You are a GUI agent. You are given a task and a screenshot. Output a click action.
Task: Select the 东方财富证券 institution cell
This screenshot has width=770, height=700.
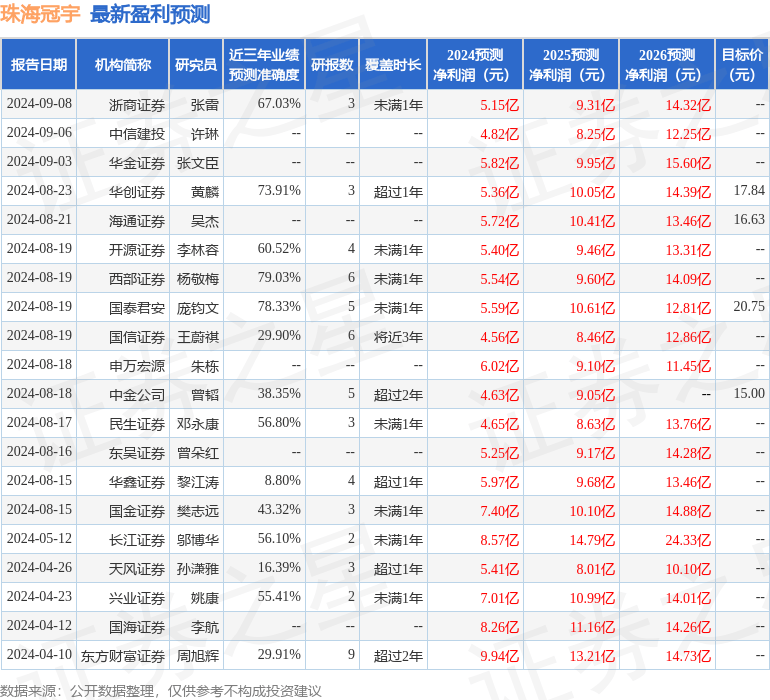tap(123, 656)
